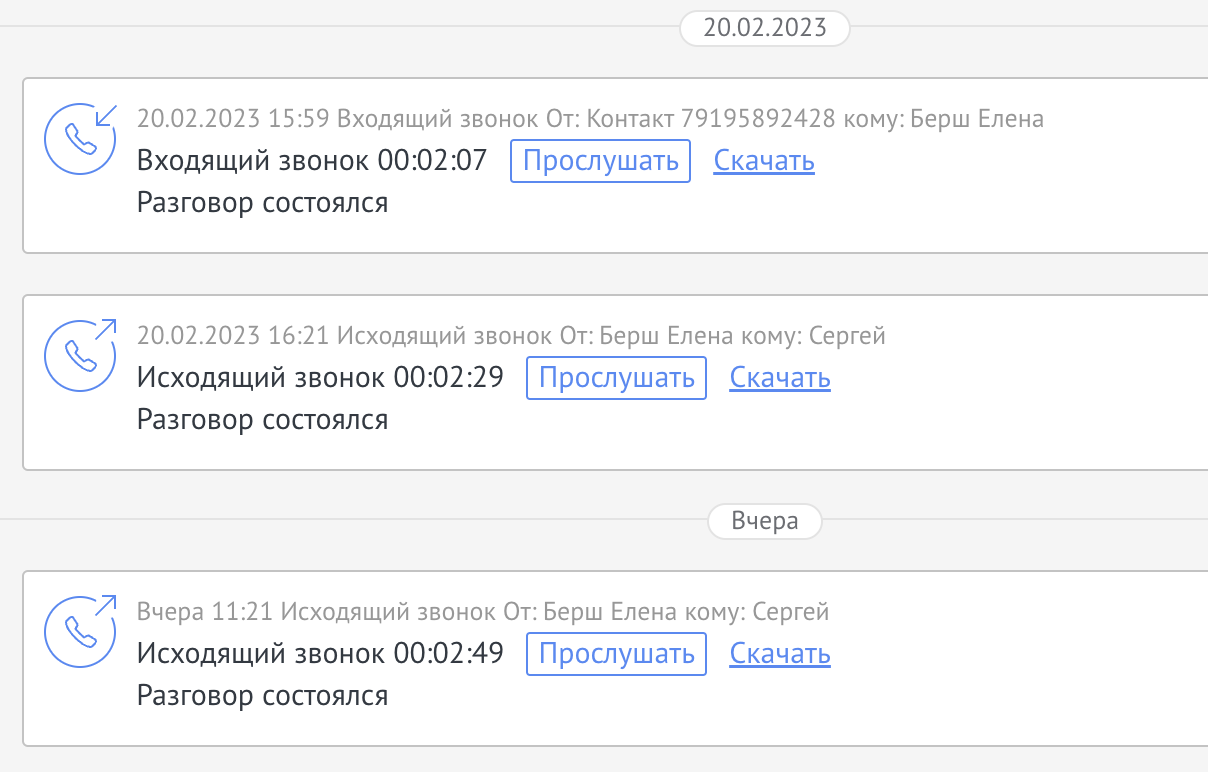Click the 20.02.2023 16:21 call header text
This screenshot has width=1208, height=772.
coord(511,336)
